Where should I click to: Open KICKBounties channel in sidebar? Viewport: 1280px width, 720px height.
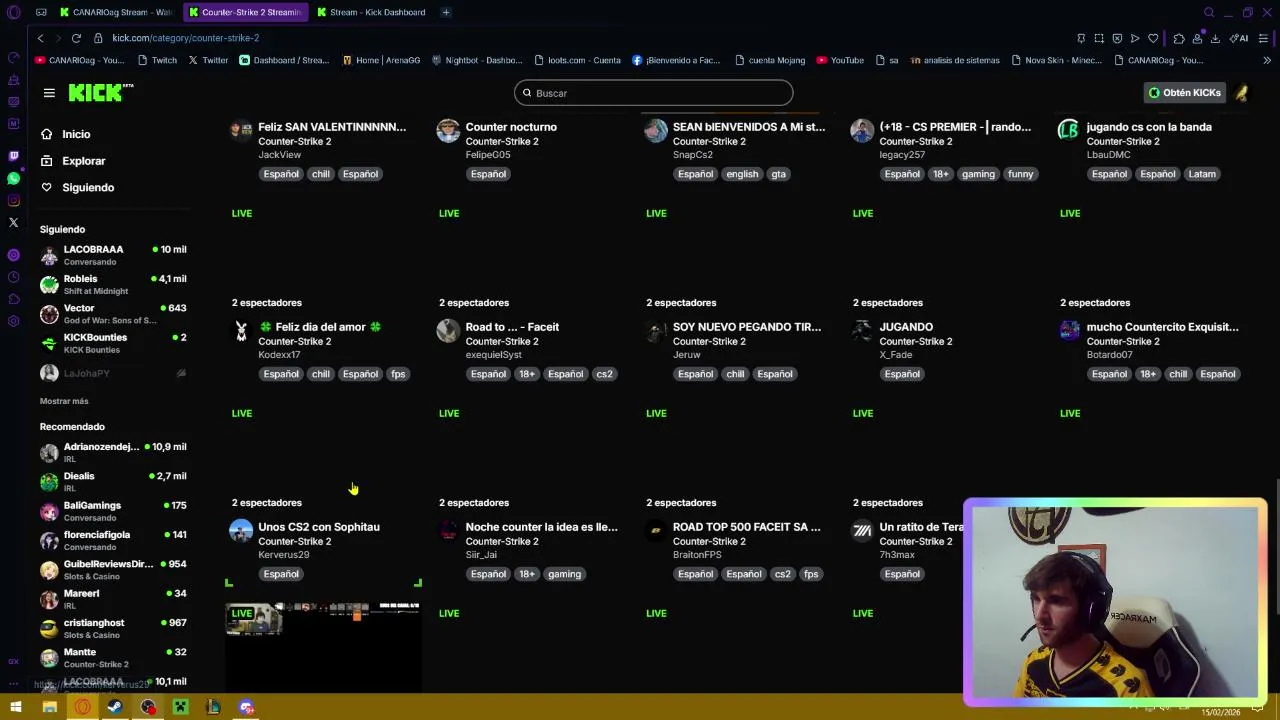(113, 343)
